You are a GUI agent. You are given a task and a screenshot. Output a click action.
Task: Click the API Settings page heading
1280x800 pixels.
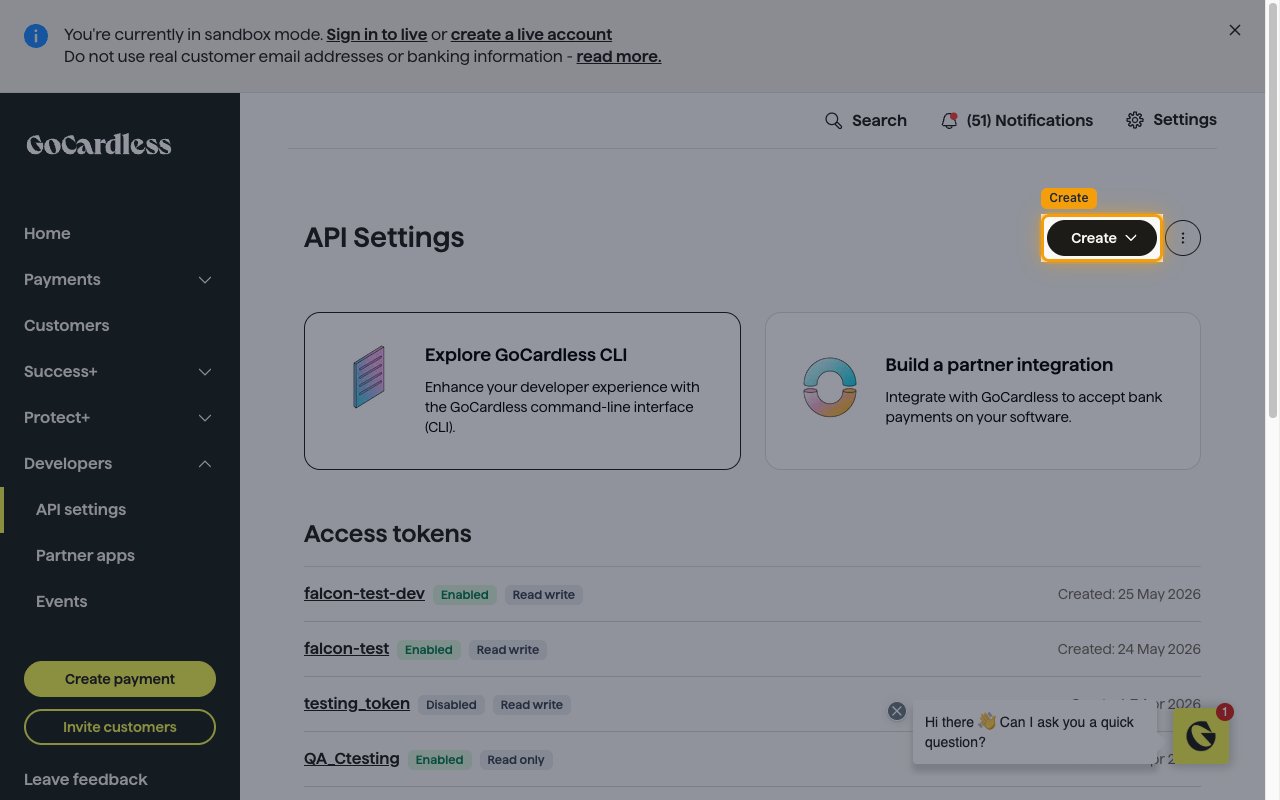pos(384,238)
